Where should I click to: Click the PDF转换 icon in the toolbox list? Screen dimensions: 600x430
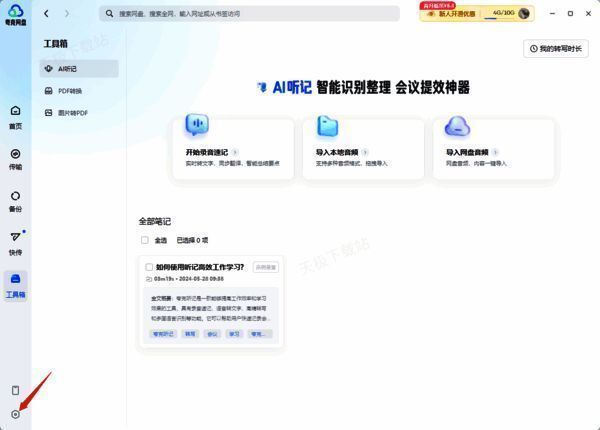(x=49, y=91)
